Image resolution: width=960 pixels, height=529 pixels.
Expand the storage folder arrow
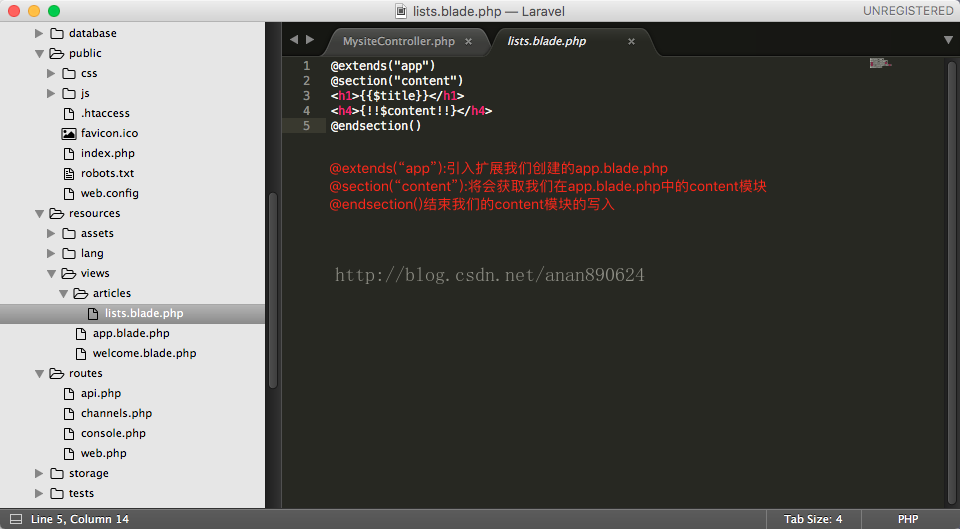pyautogui.click(x=39, y=473)
